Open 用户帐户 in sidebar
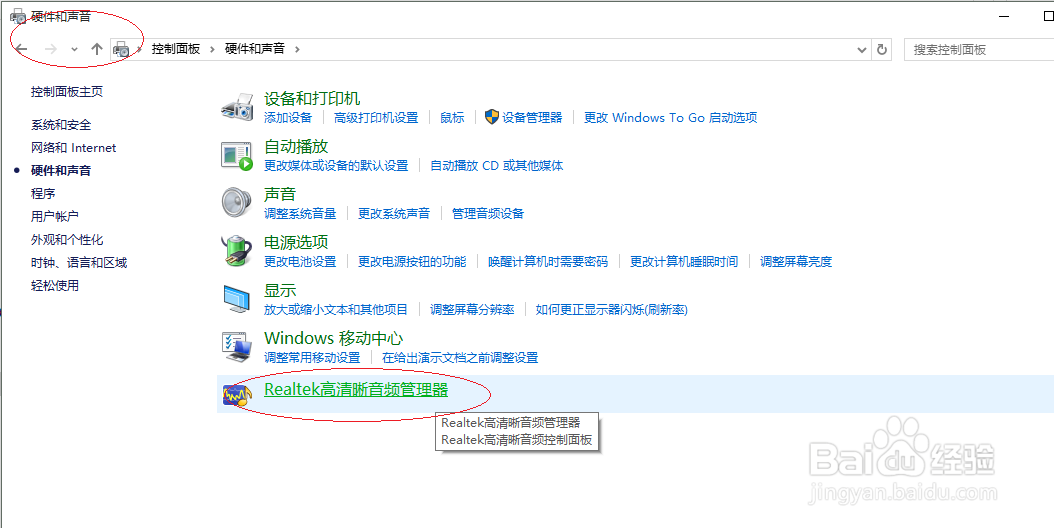The height and width of the screenshot is (528, 1054). point(55,217)
